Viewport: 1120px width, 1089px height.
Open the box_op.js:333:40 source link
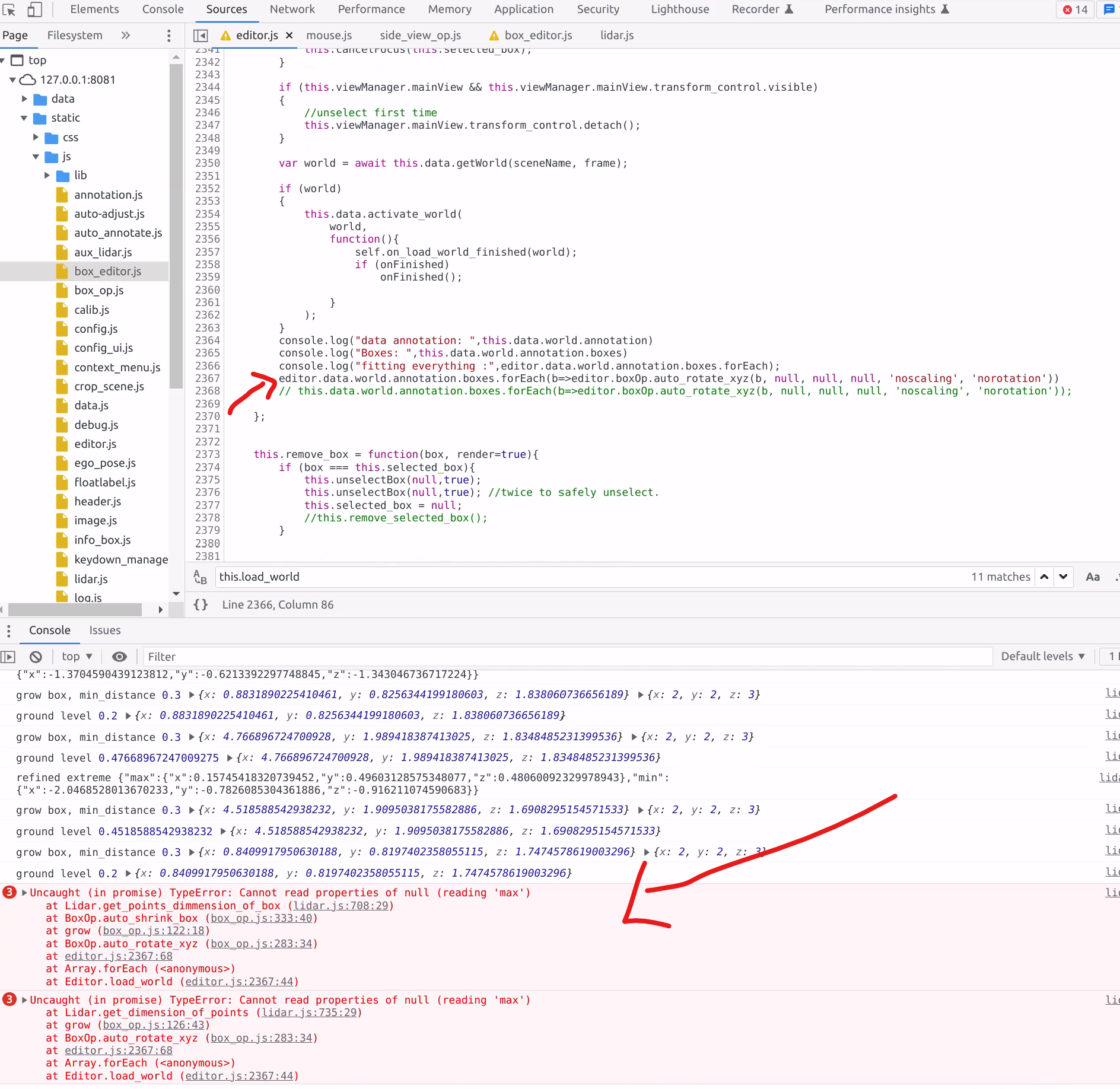point(262,918)
